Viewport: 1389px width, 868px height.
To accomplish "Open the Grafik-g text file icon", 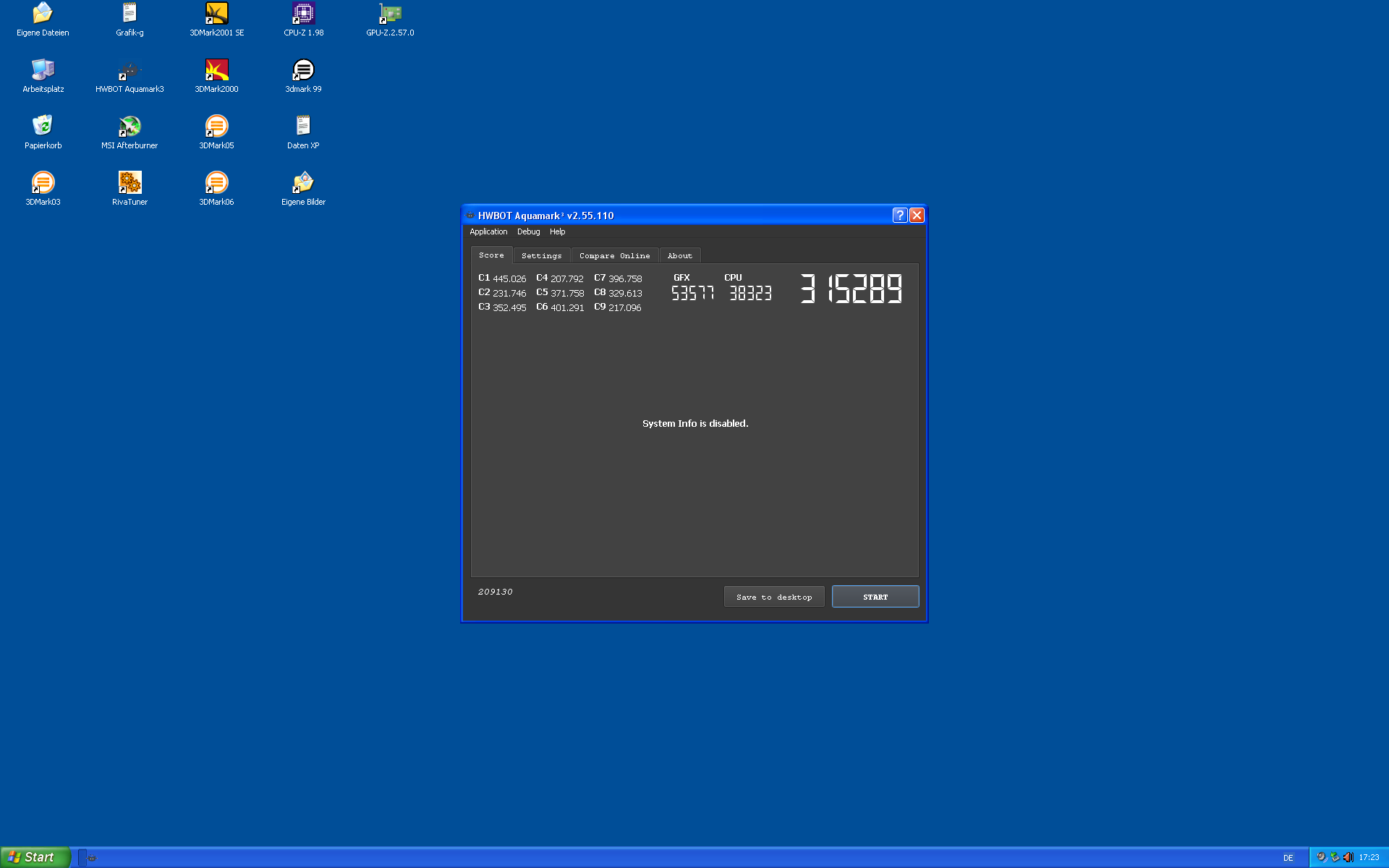I will click(x=129, y=20).
